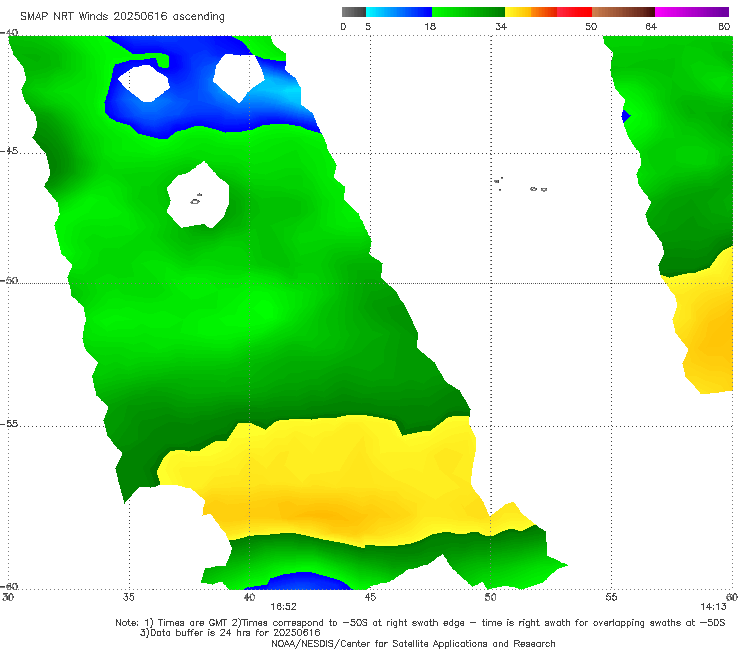Click the note line beginning 'Note: 1) Times are GMT'
This screenshot has height=650, width=740.
[420, 623]
